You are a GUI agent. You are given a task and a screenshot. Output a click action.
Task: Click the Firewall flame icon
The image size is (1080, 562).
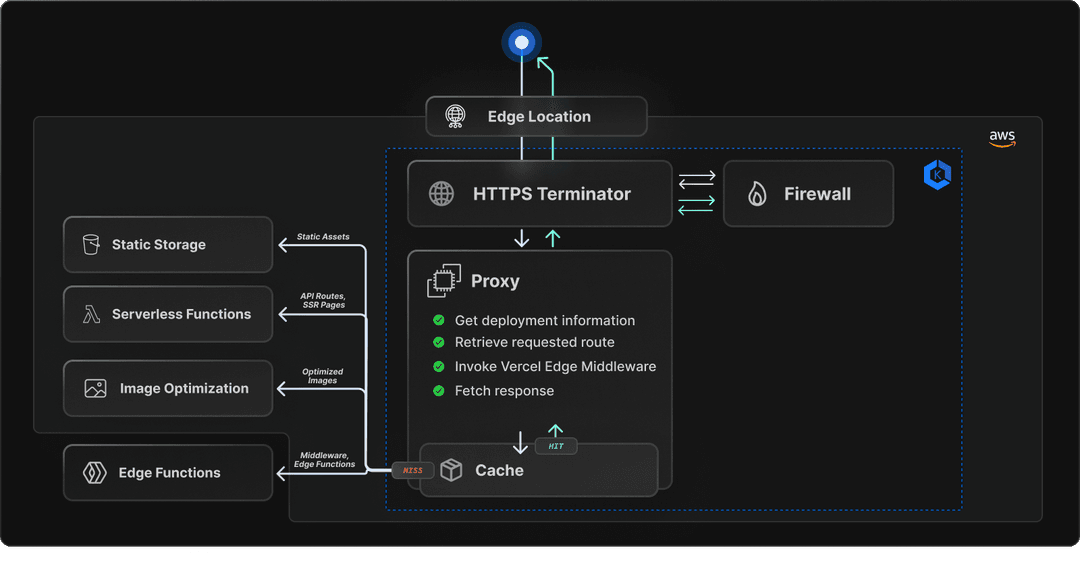[757, 194]
